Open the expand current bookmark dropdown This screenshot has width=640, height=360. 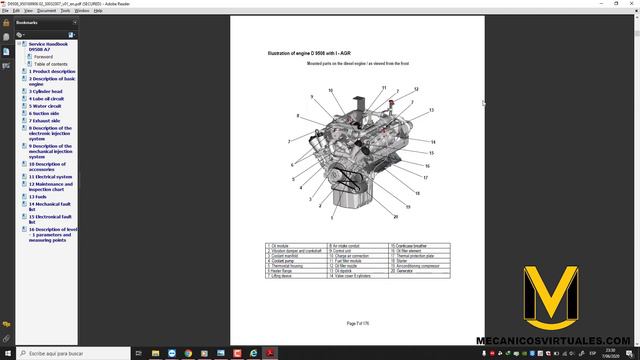tap(71, 35)
